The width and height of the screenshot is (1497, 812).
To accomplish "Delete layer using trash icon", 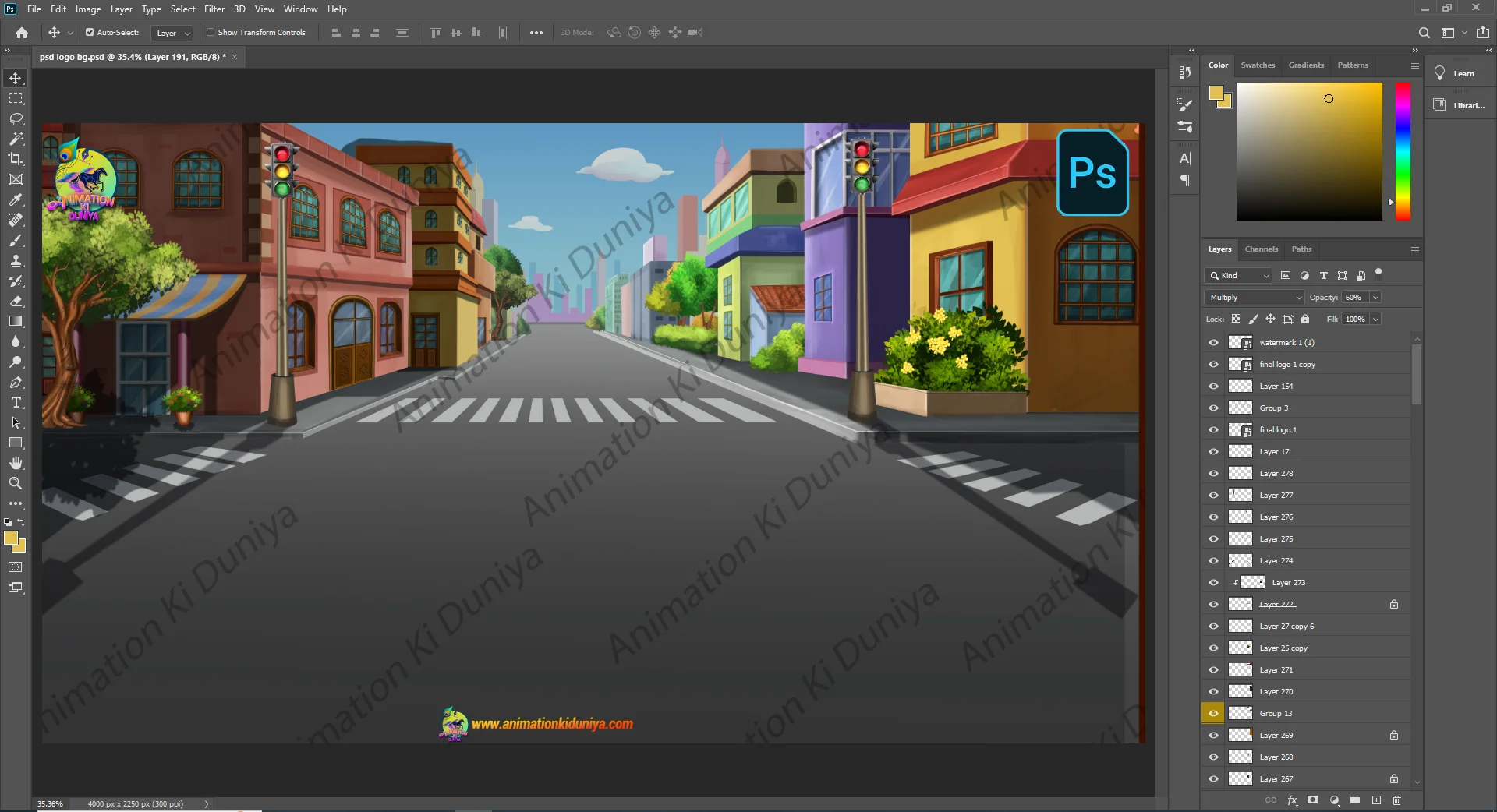I will (x=1396, y=800).
